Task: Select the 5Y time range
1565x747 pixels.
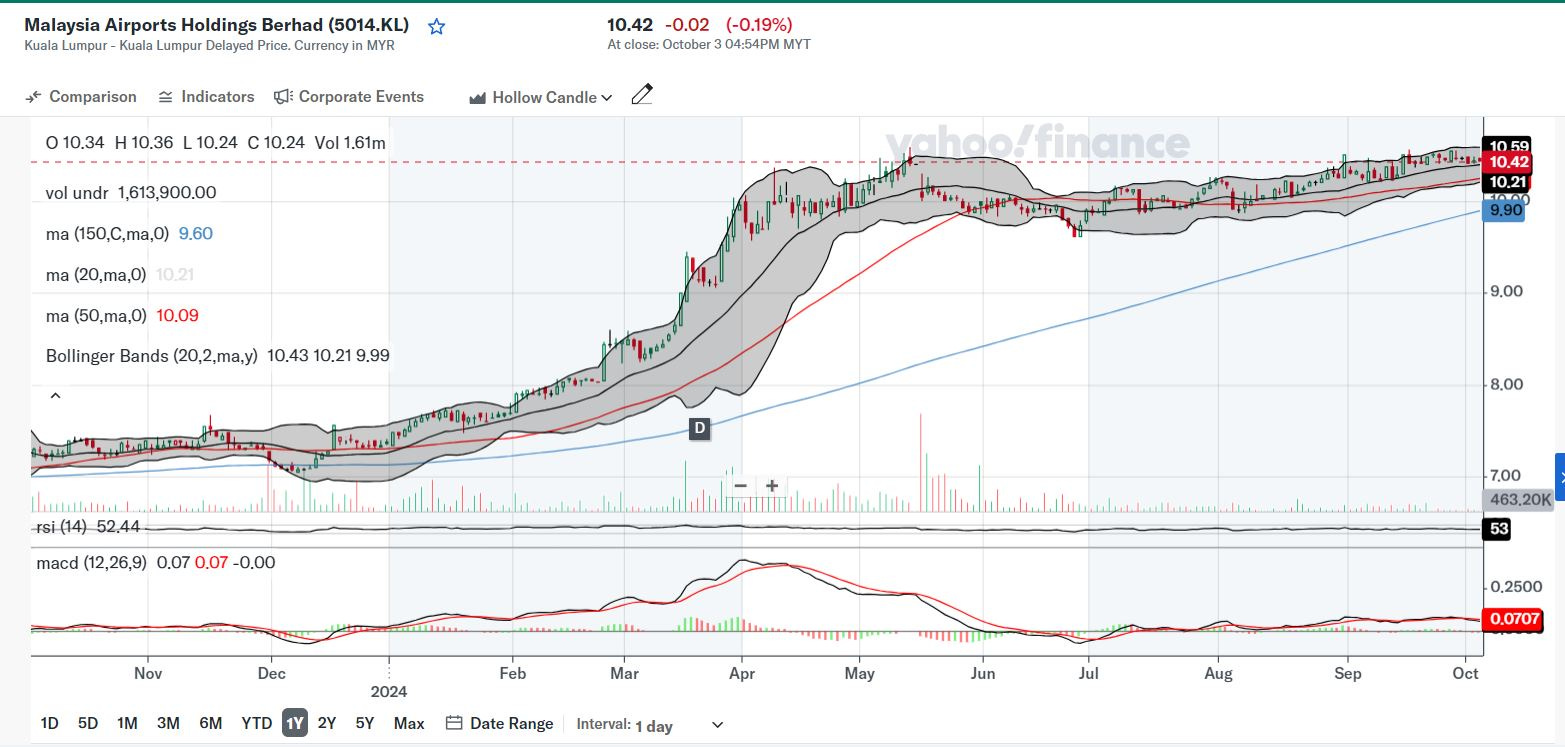Action: 365,723
